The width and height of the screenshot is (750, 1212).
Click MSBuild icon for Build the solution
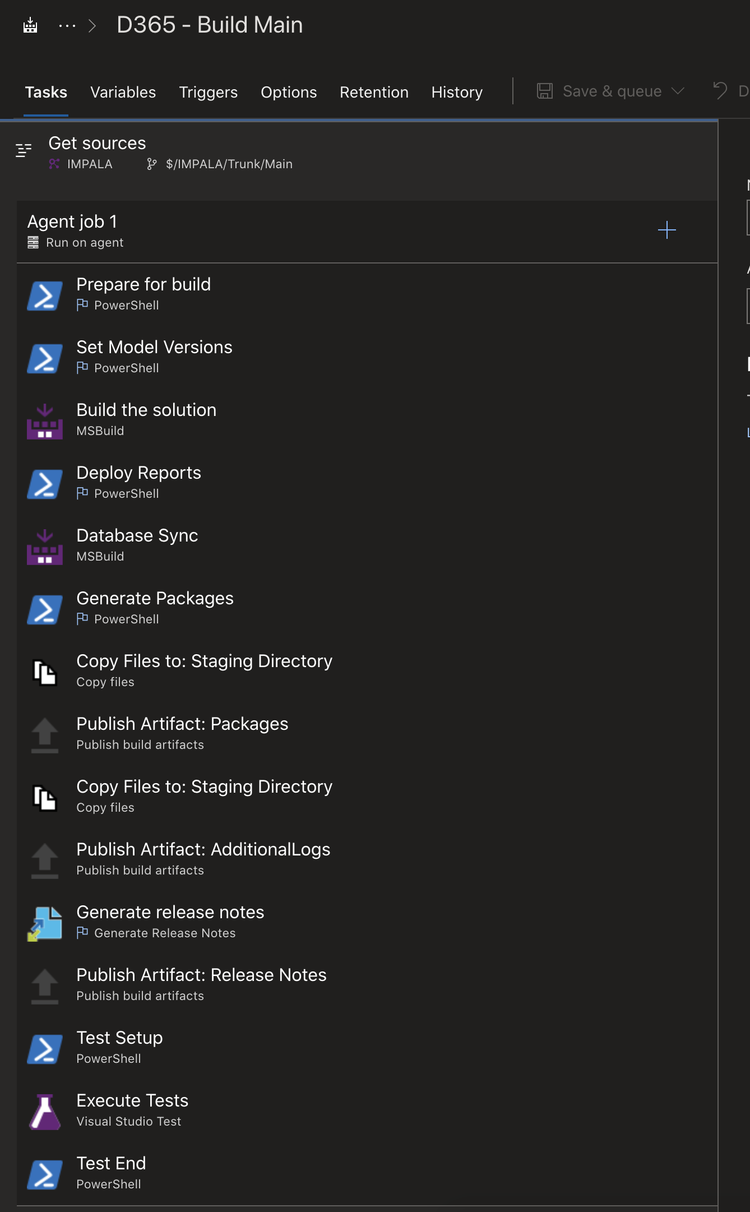coord(45,421)
